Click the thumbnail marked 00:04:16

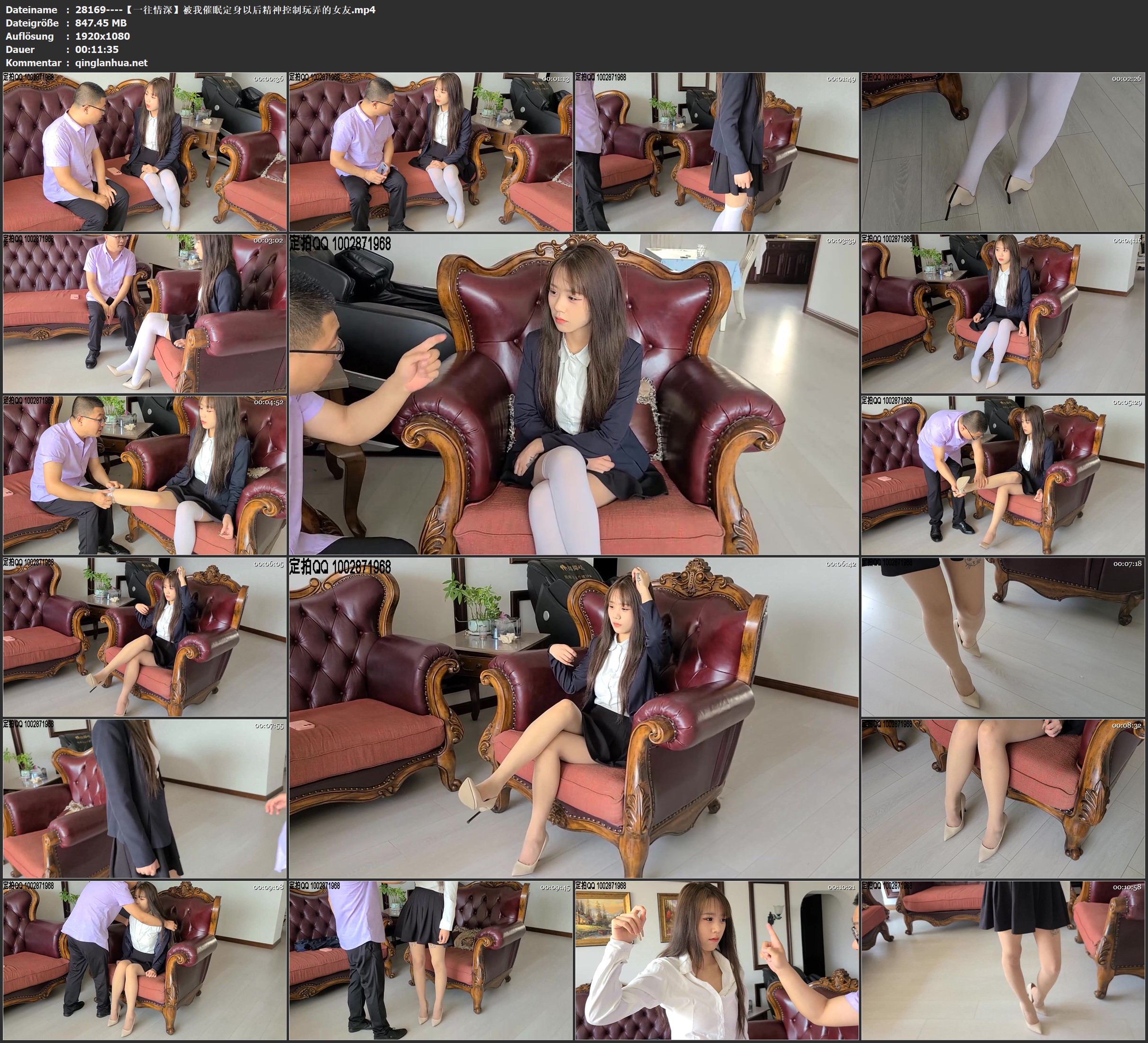[x=1003, y=313]
